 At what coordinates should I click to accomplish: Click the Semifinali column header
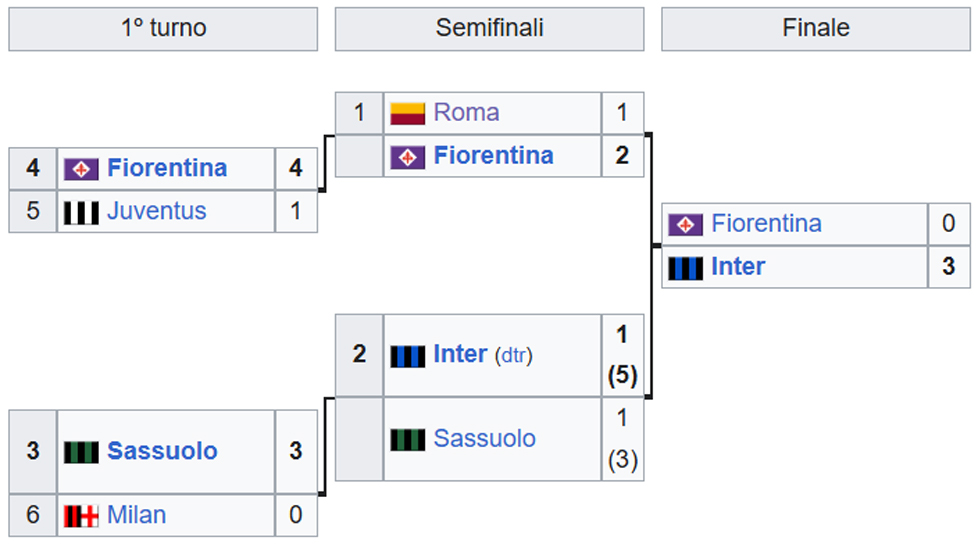pos(490,29)
